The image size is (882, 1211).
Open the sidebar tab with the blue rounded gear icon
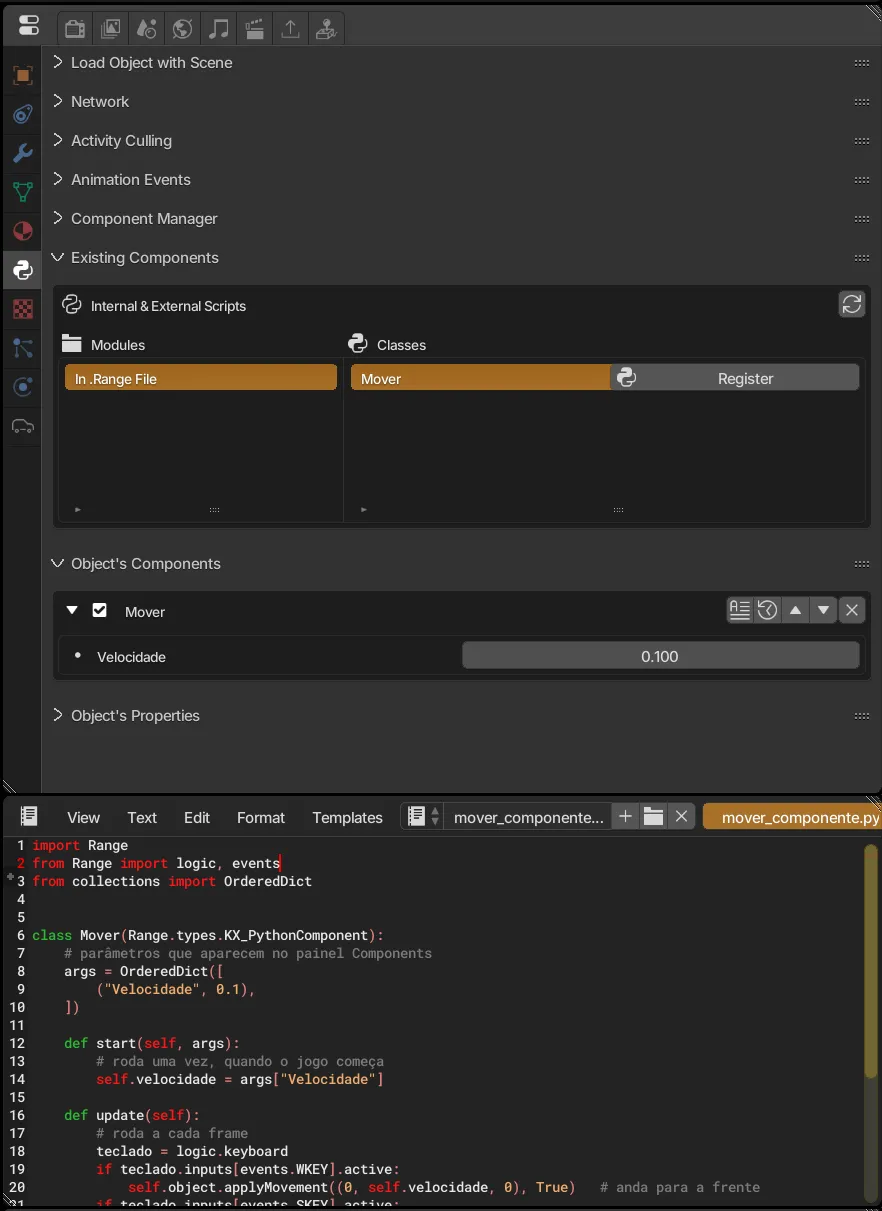pyautogui.click(x=22, y=114)
